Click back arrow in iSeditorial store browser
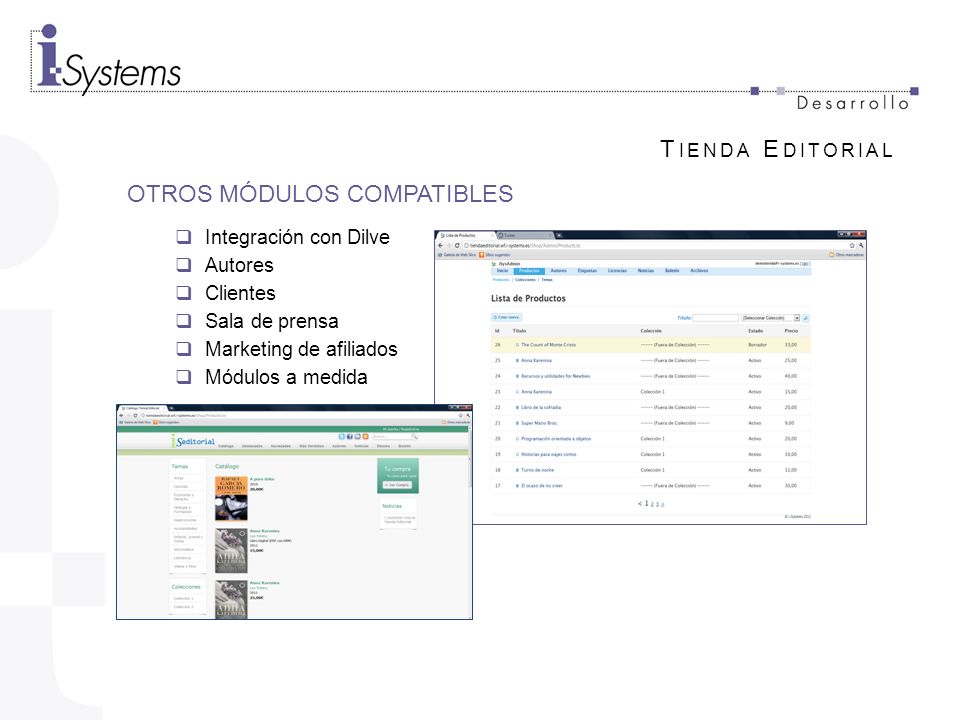The image size is (960, 720). pos(121,415)
